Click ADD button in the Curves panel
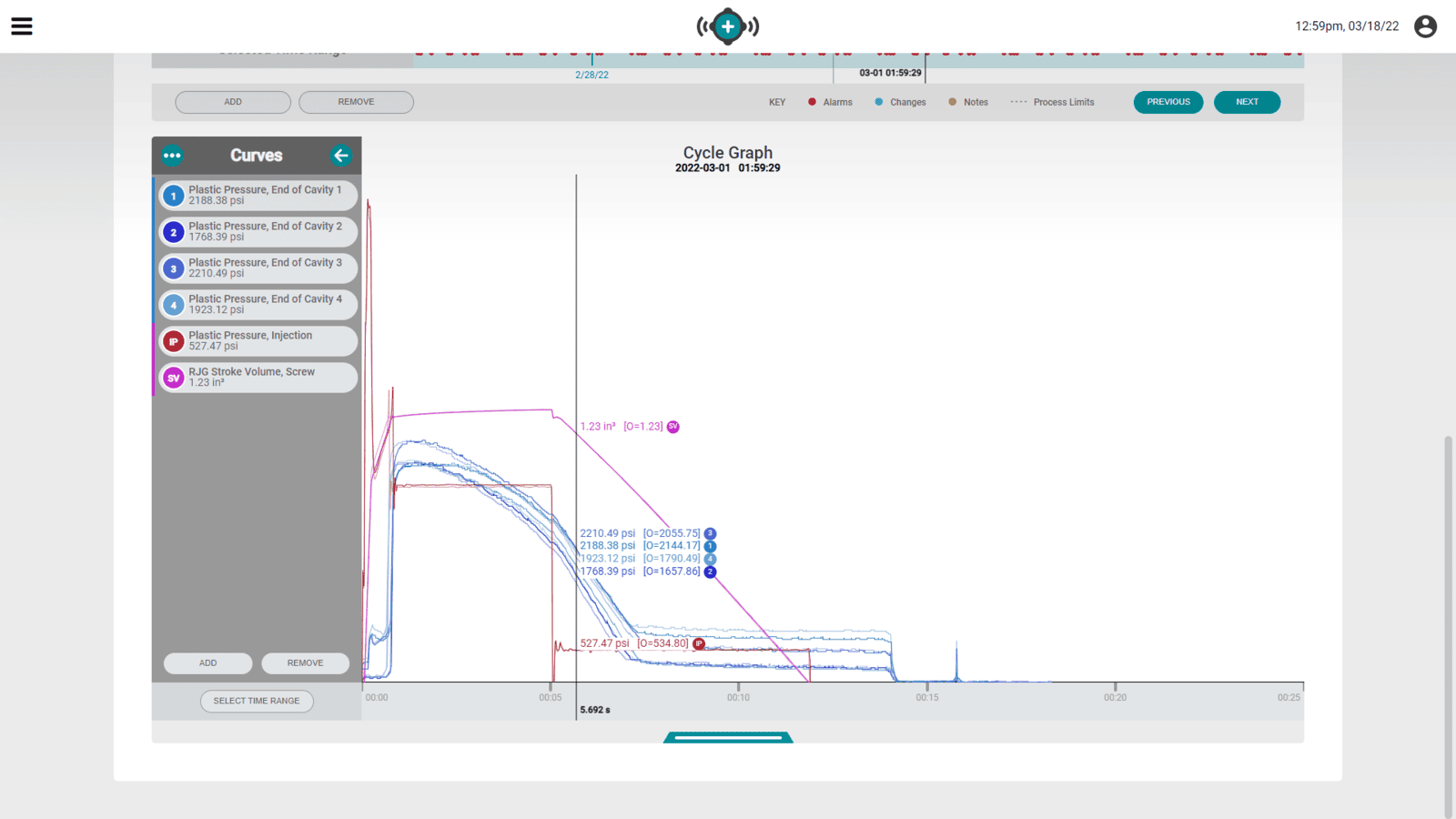Image resolution: width=1456 pixels, height=819 pixels. click(207, 663)
